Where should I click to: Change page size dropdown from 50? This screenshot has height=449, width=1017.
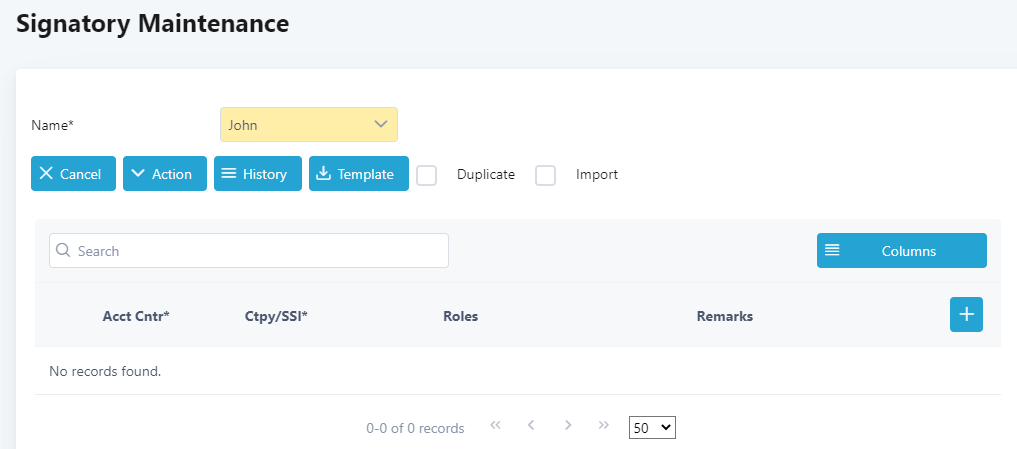(652, 428)
